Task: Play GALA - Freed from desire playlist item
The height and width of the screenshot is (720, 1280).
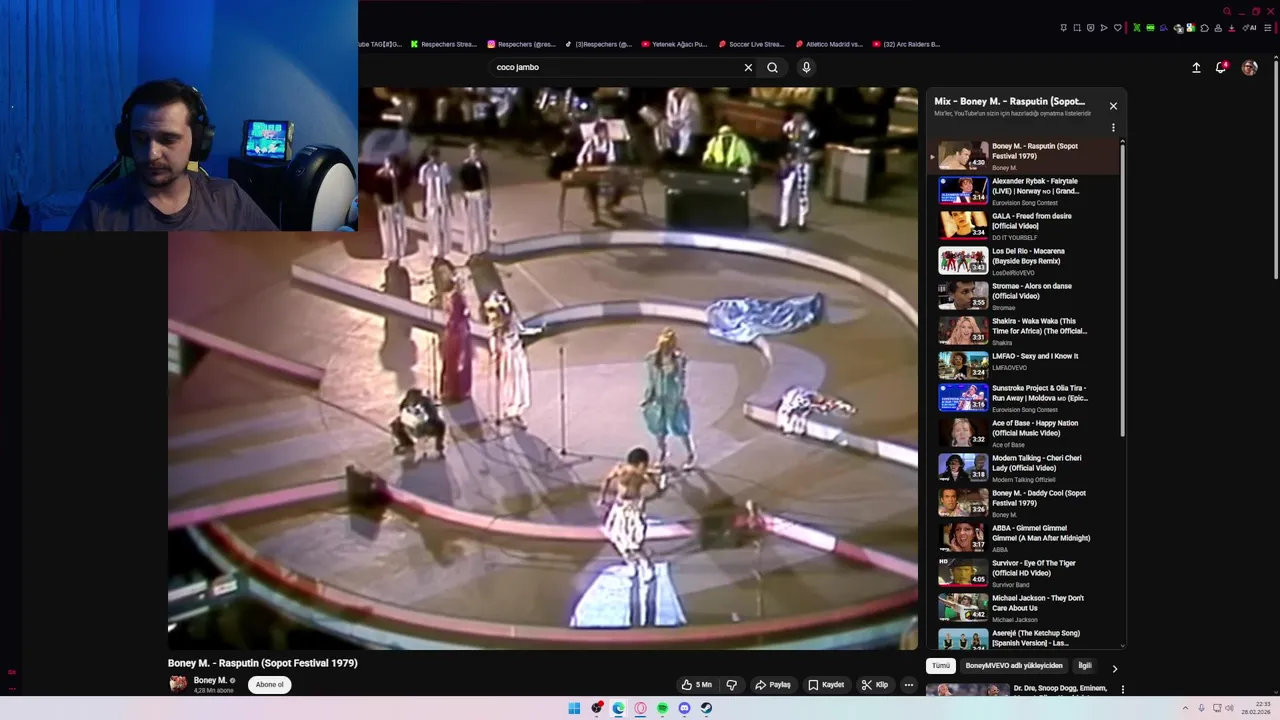Action: click(1024, 226)
